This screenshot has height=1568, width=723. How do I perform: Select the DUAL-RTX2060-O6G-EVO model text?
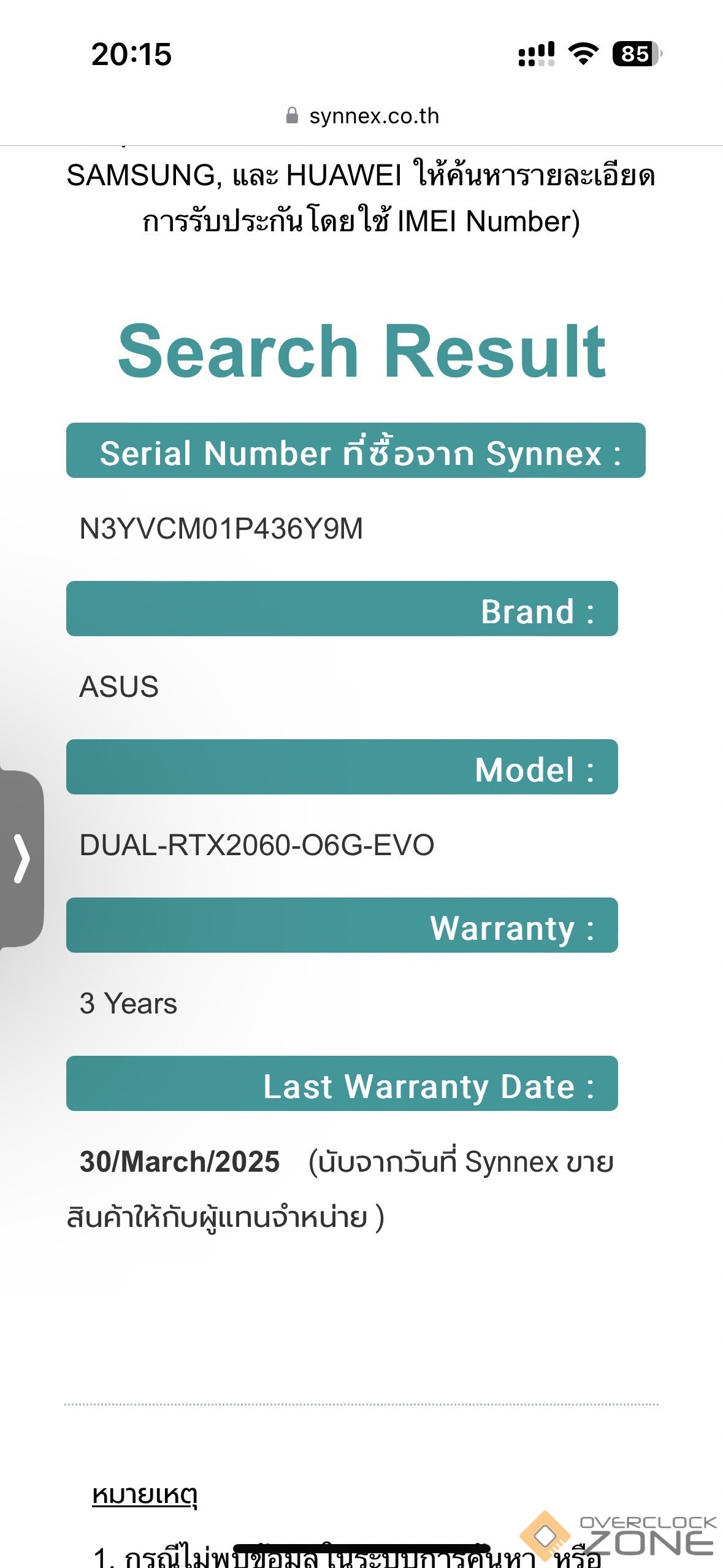256,845
